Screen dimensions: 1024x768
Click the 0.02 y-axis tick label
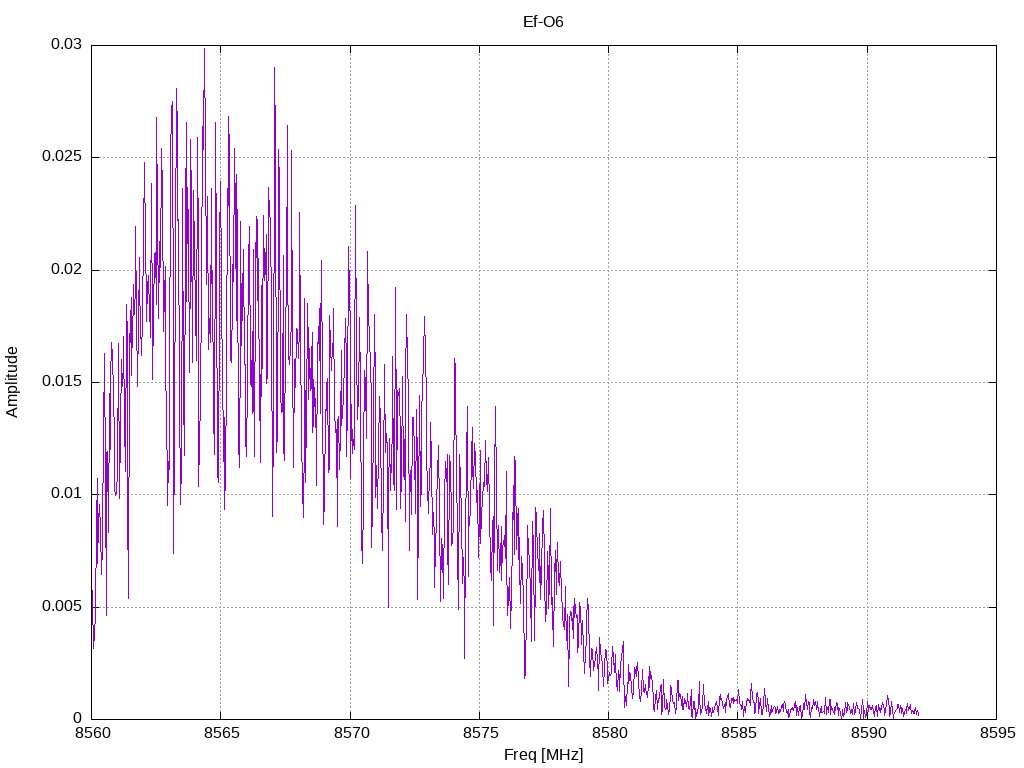tap(67, 269)
